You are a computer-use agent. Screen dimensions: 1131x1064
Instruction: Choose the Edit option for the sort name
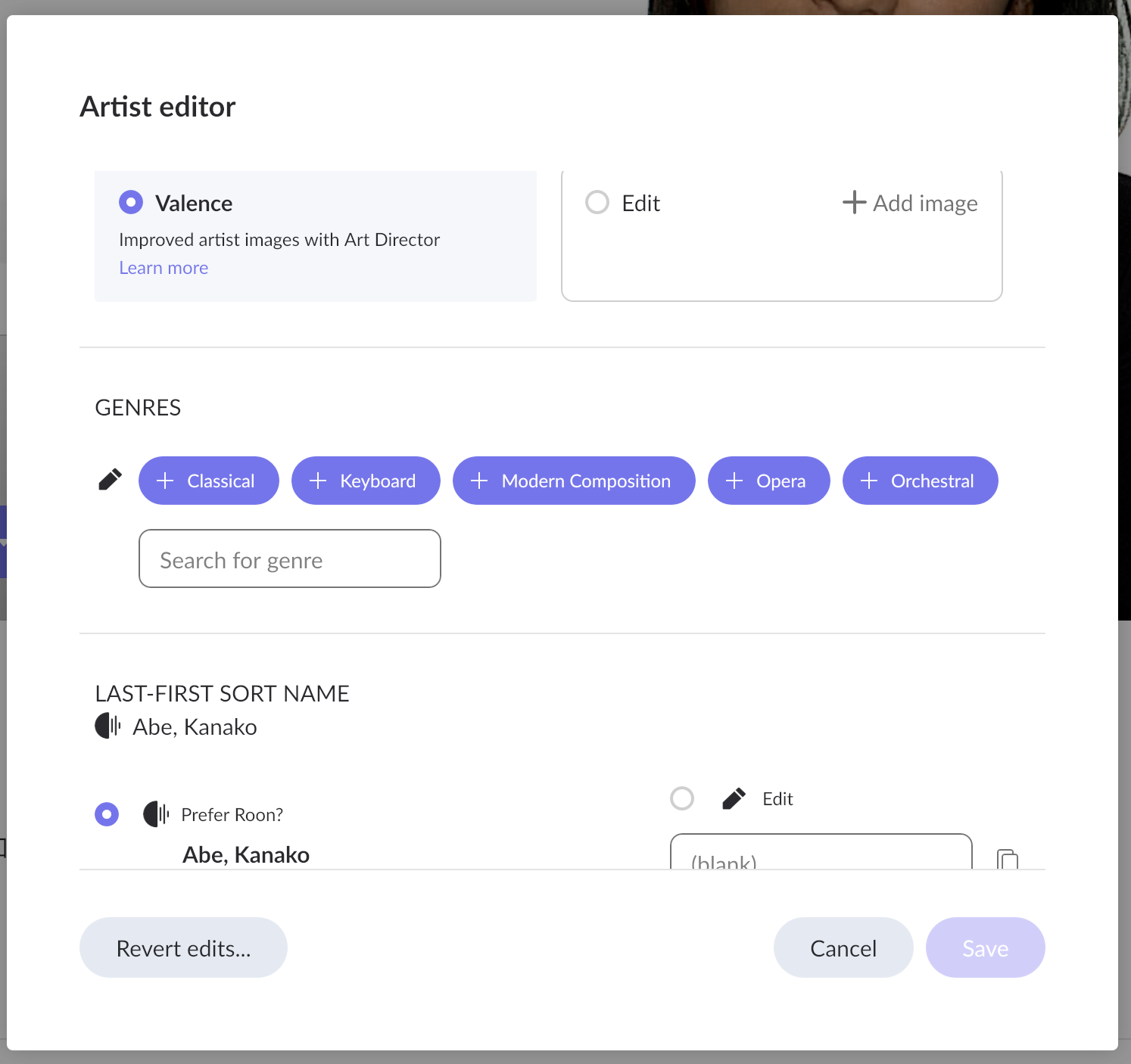coord(777,798)
